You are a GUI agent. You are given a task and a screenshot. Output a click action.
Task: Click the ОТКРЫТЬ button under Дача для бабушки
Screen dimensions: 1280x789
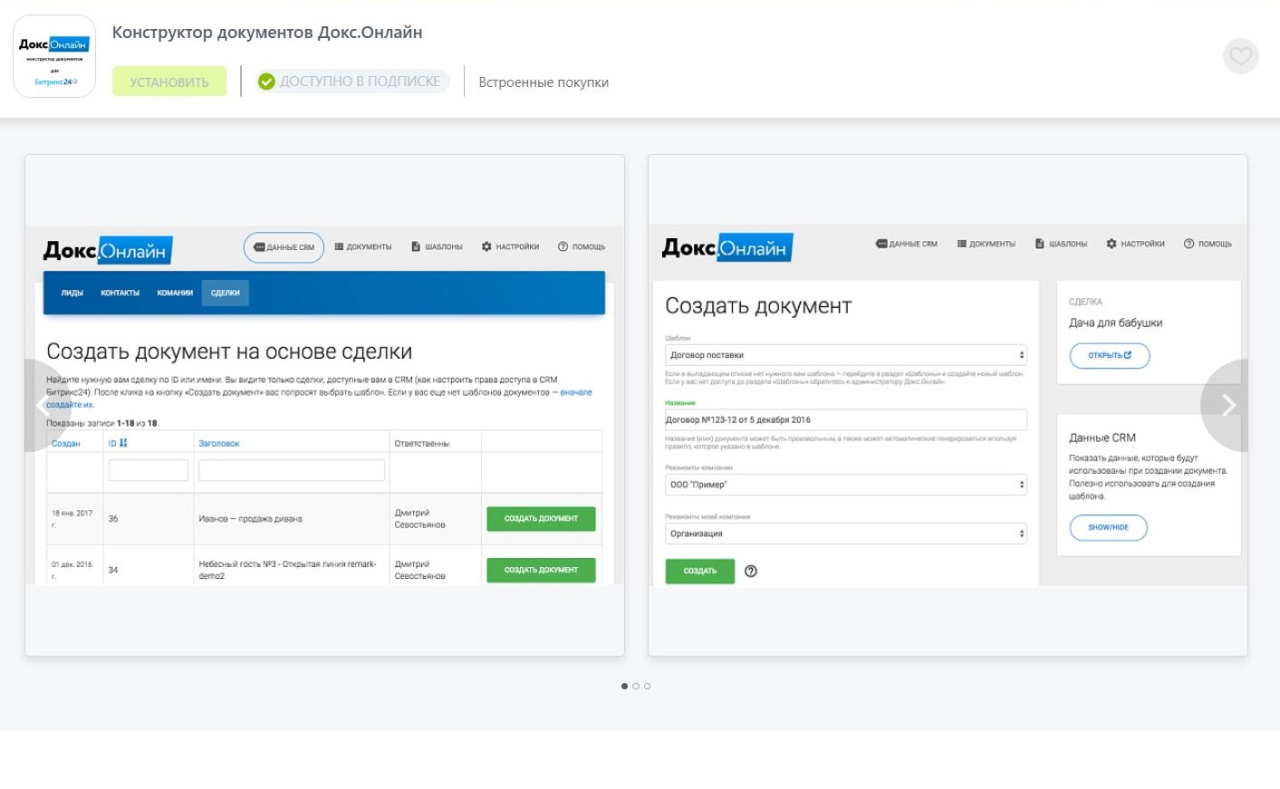(1110, 355)
